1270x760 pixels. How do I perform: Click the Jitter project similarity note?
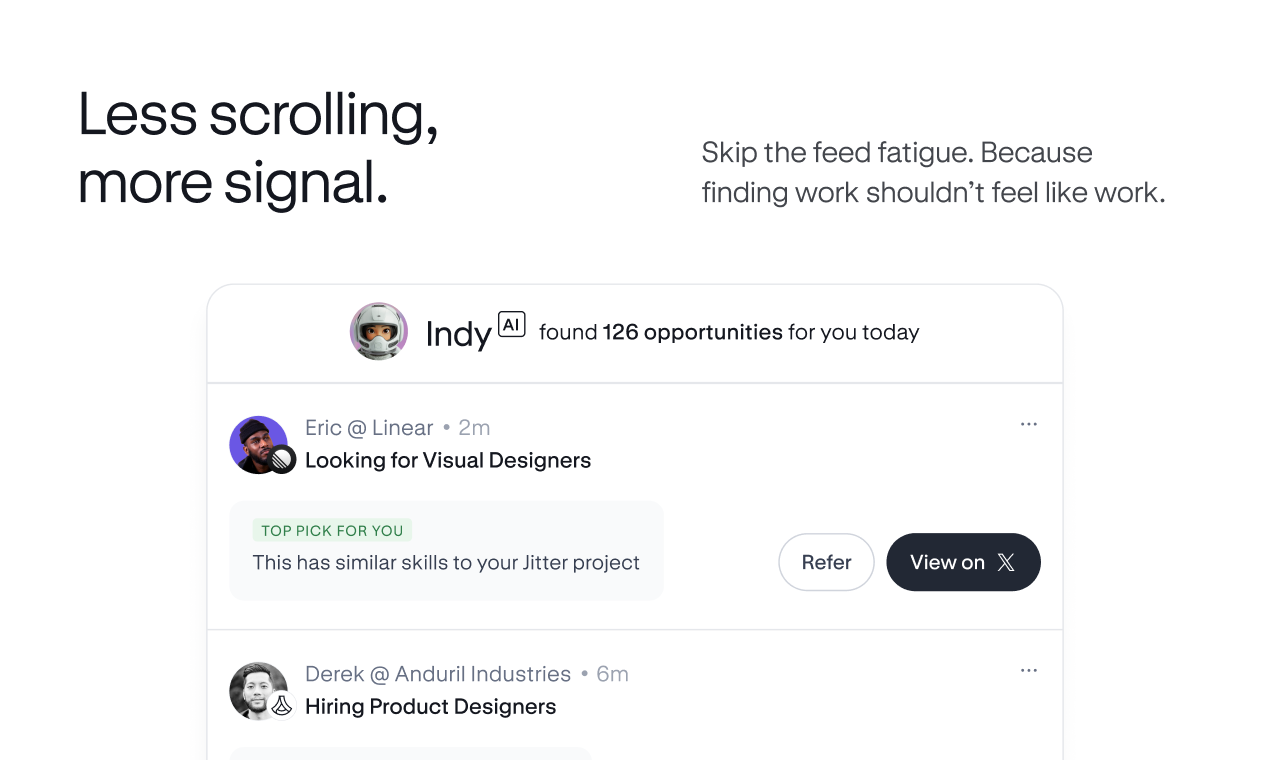coord(446,562)
